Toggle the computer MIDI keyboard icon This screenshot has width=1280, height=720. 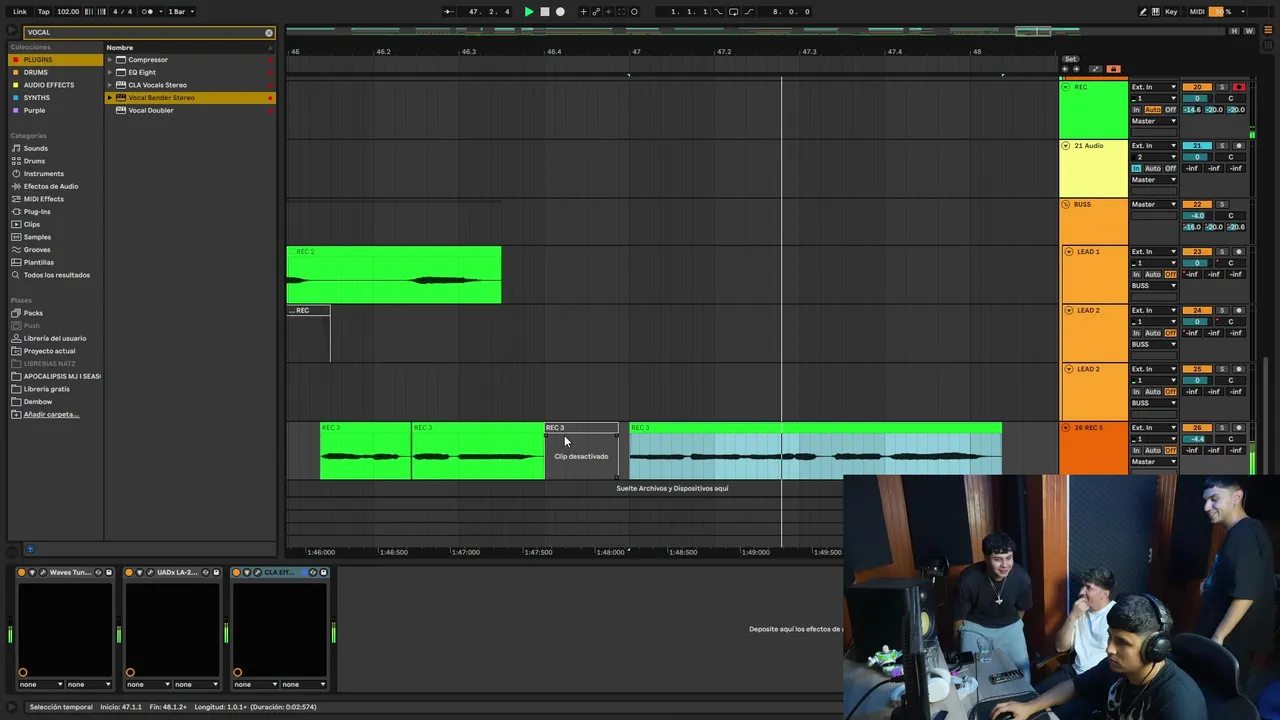click(x=1156, y=12)
